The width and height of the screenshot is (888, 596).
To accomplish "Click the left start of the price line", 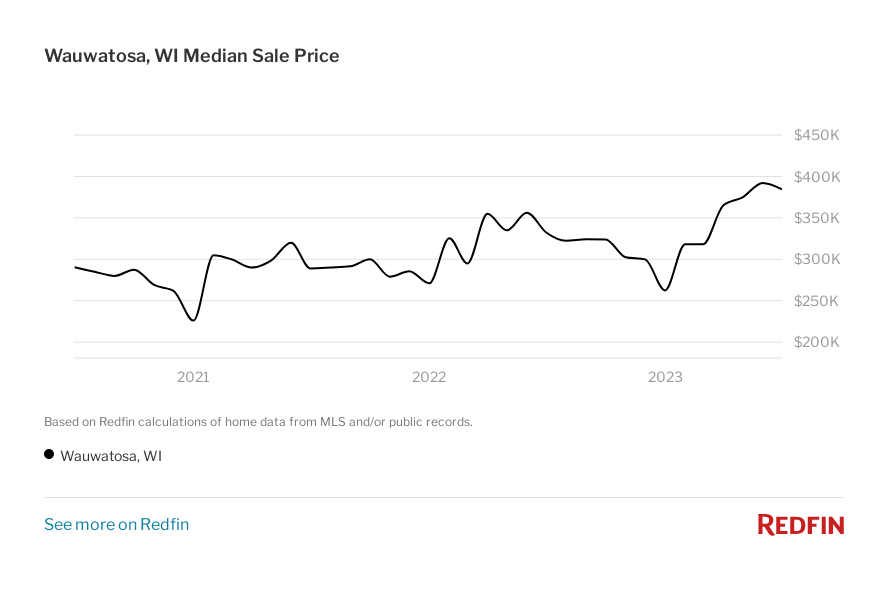I will (75, 267).
